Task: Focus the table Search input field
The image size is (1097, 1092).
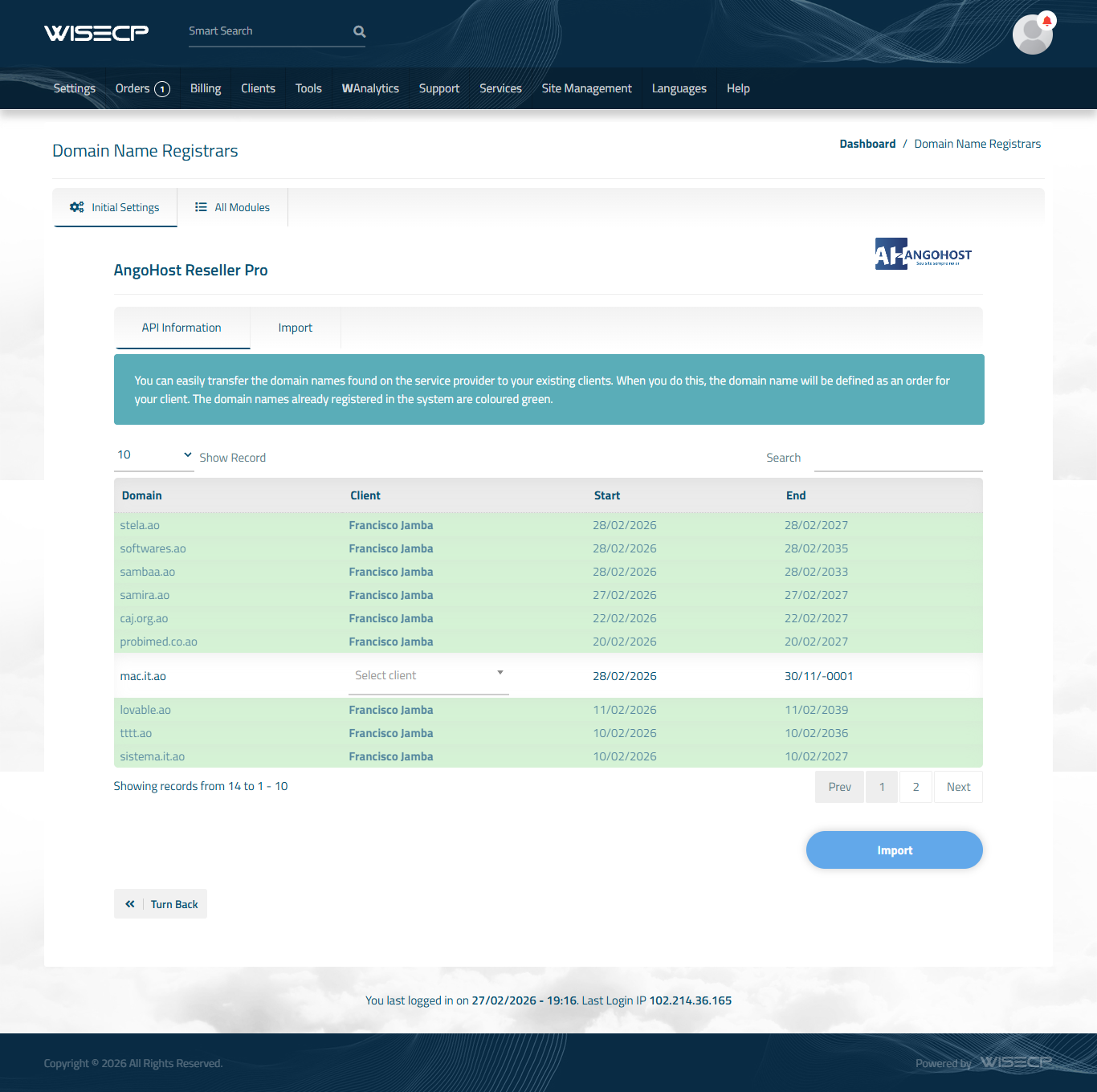Action: pos(898,458)
